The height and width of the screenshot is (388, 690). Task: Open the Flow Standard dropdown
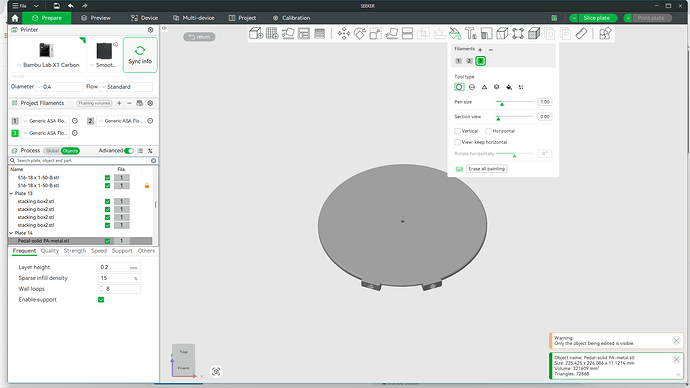pyautogui.click(x=126, y=87)
